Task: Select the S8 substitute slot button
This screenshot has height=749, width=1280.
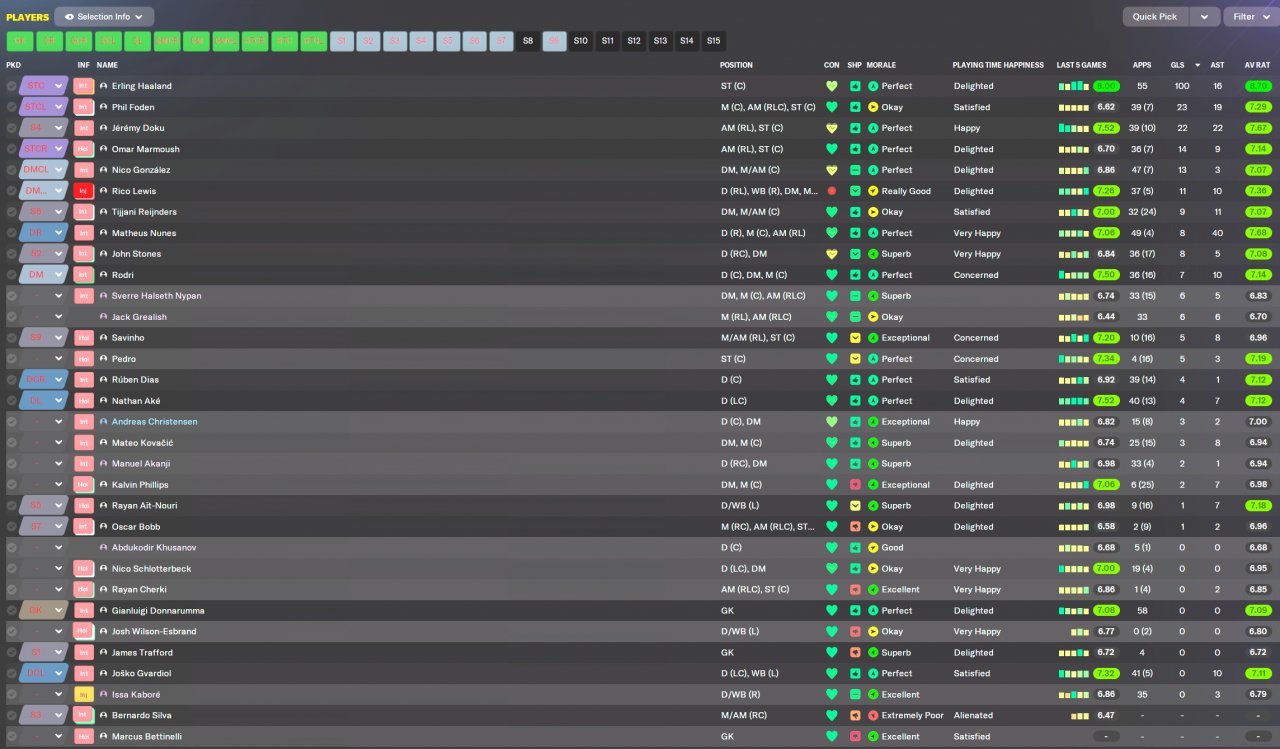Action: tap(528, 41)
